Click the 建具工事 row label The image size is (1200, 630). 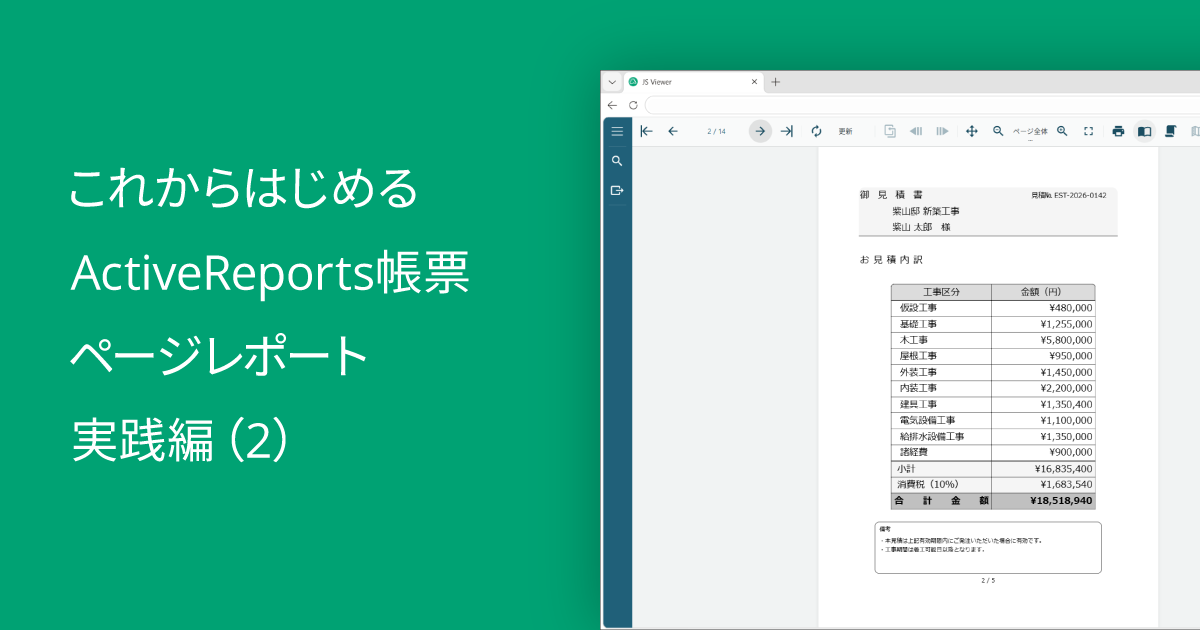click(x=918, y=404)
